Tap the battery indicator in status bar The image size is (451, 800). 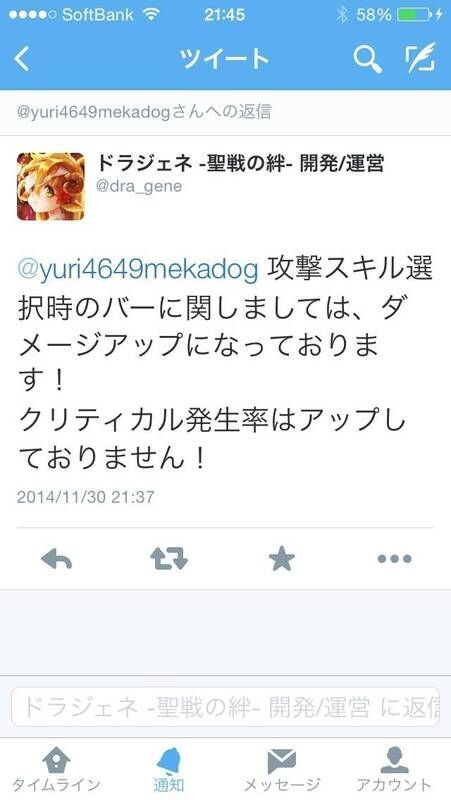coord(414,15)
